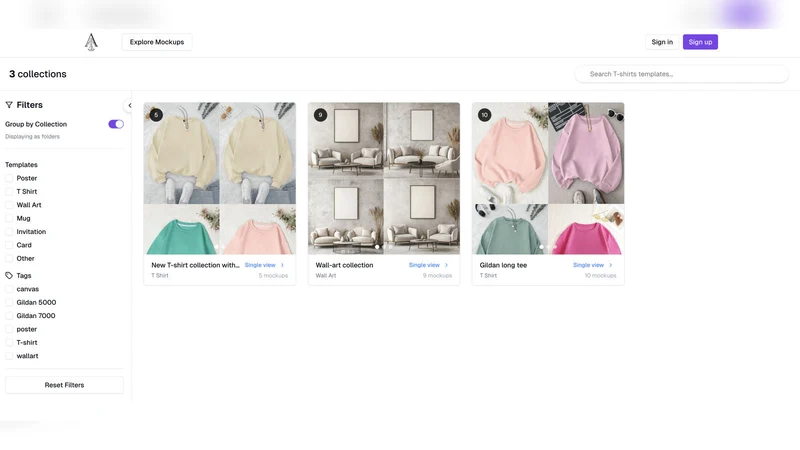Check the T Shirt template checkbox
Screen dimensions: 800x450
point(9,191)
